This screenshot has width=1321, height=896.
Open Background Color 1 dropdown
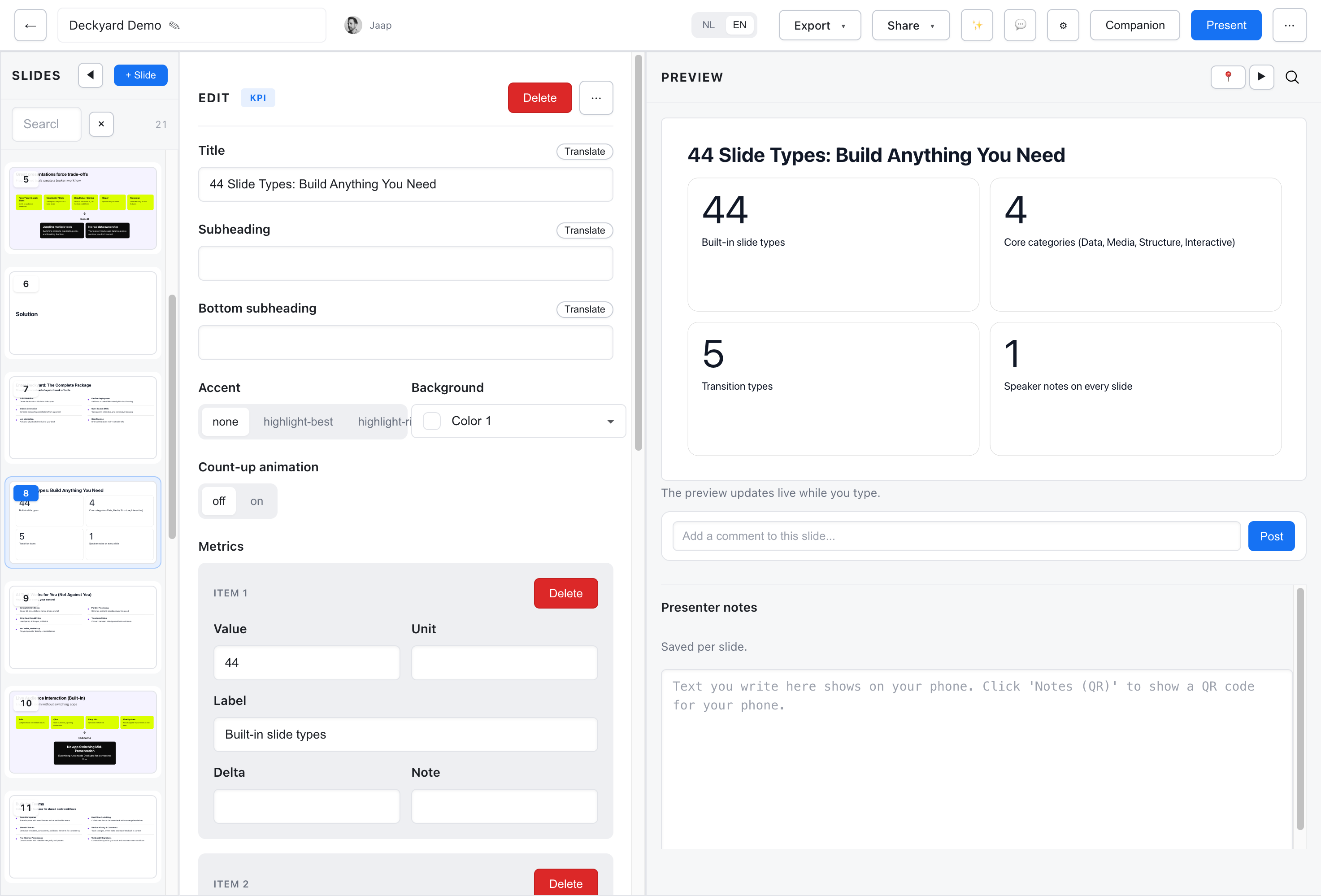[518, 421]
